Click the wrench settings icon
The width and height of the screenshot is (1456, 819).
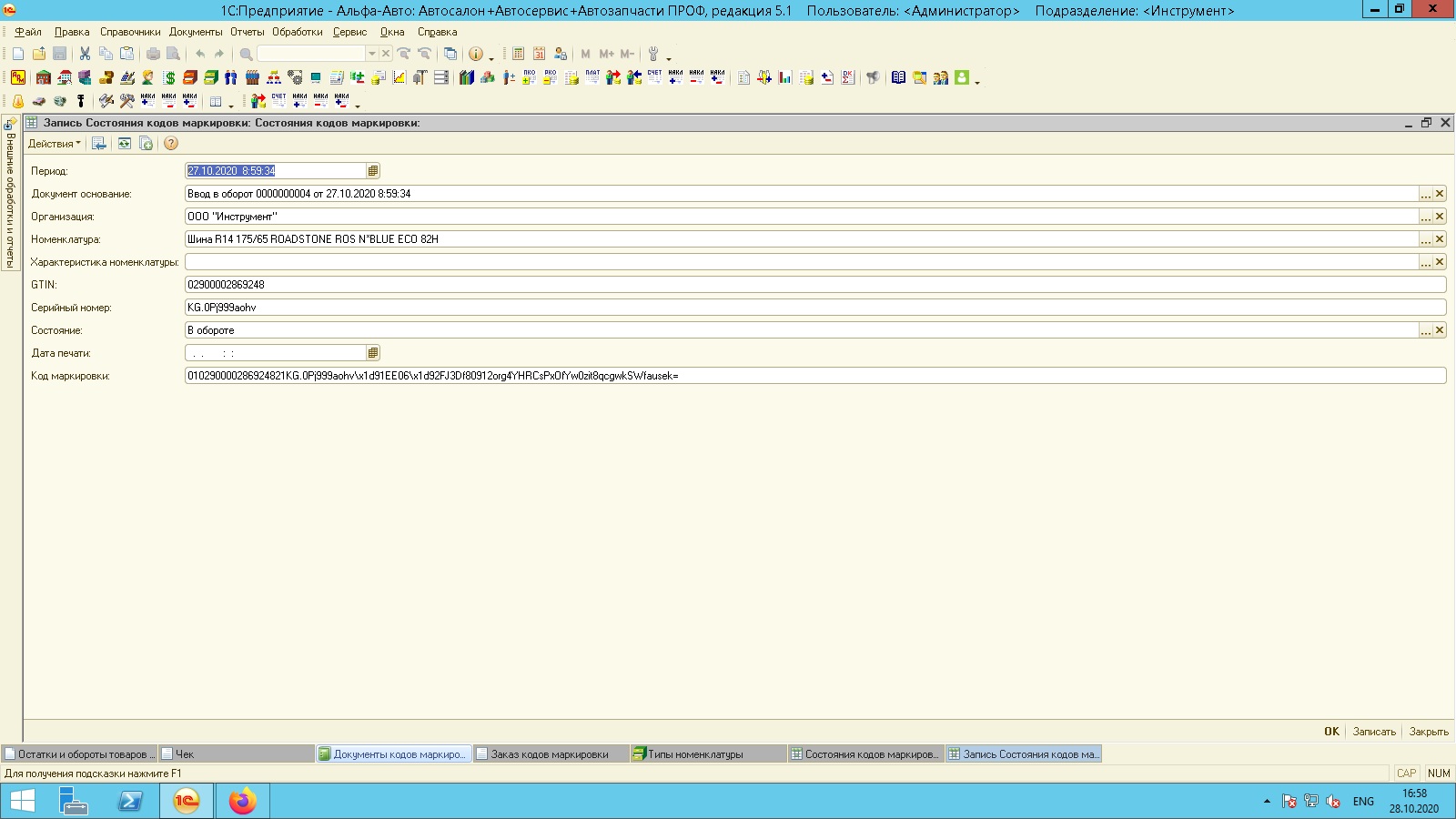(653, 54)
